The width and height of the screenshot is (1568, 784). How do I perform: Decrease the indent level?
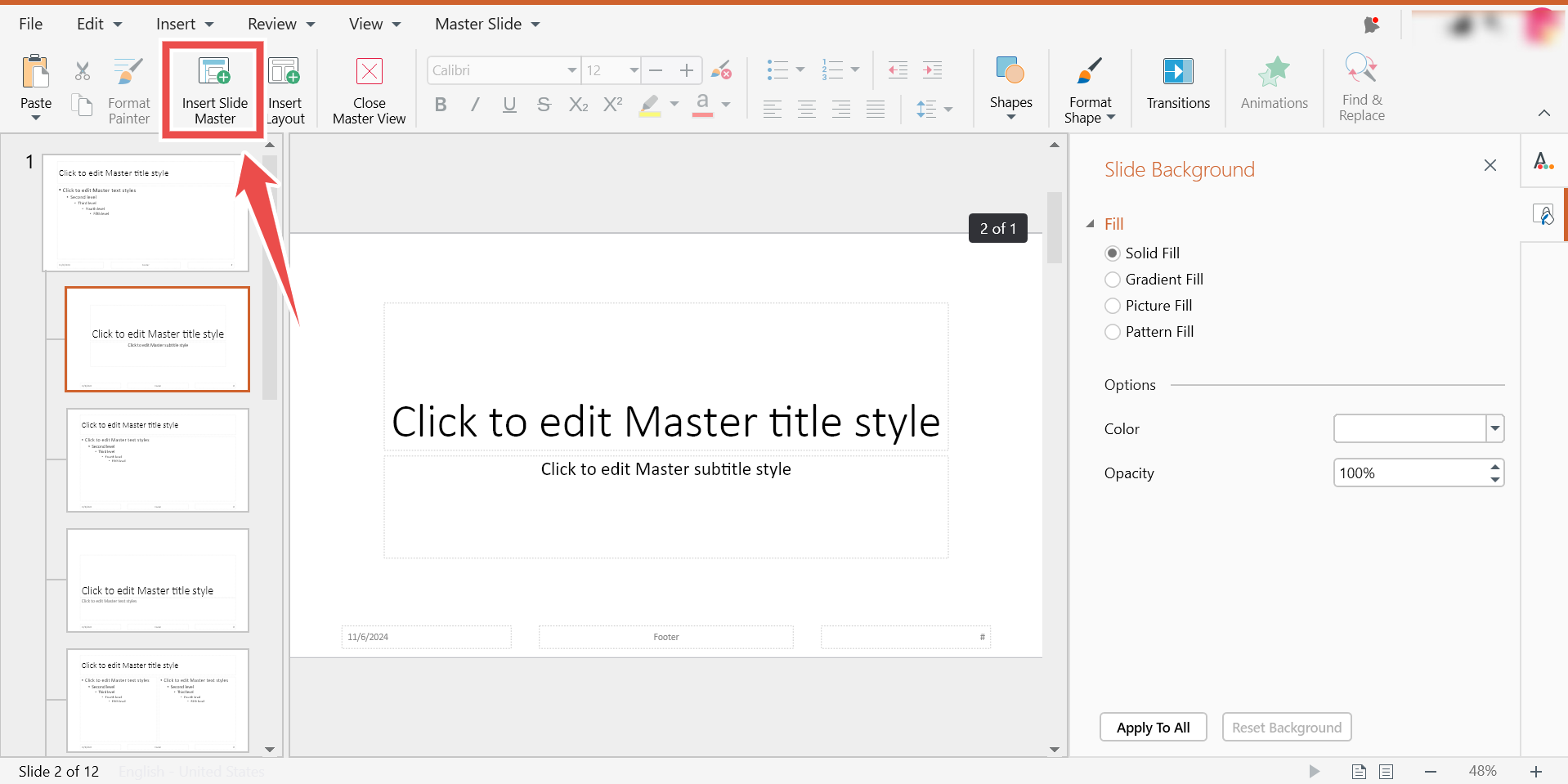click(x=898, y=70)
